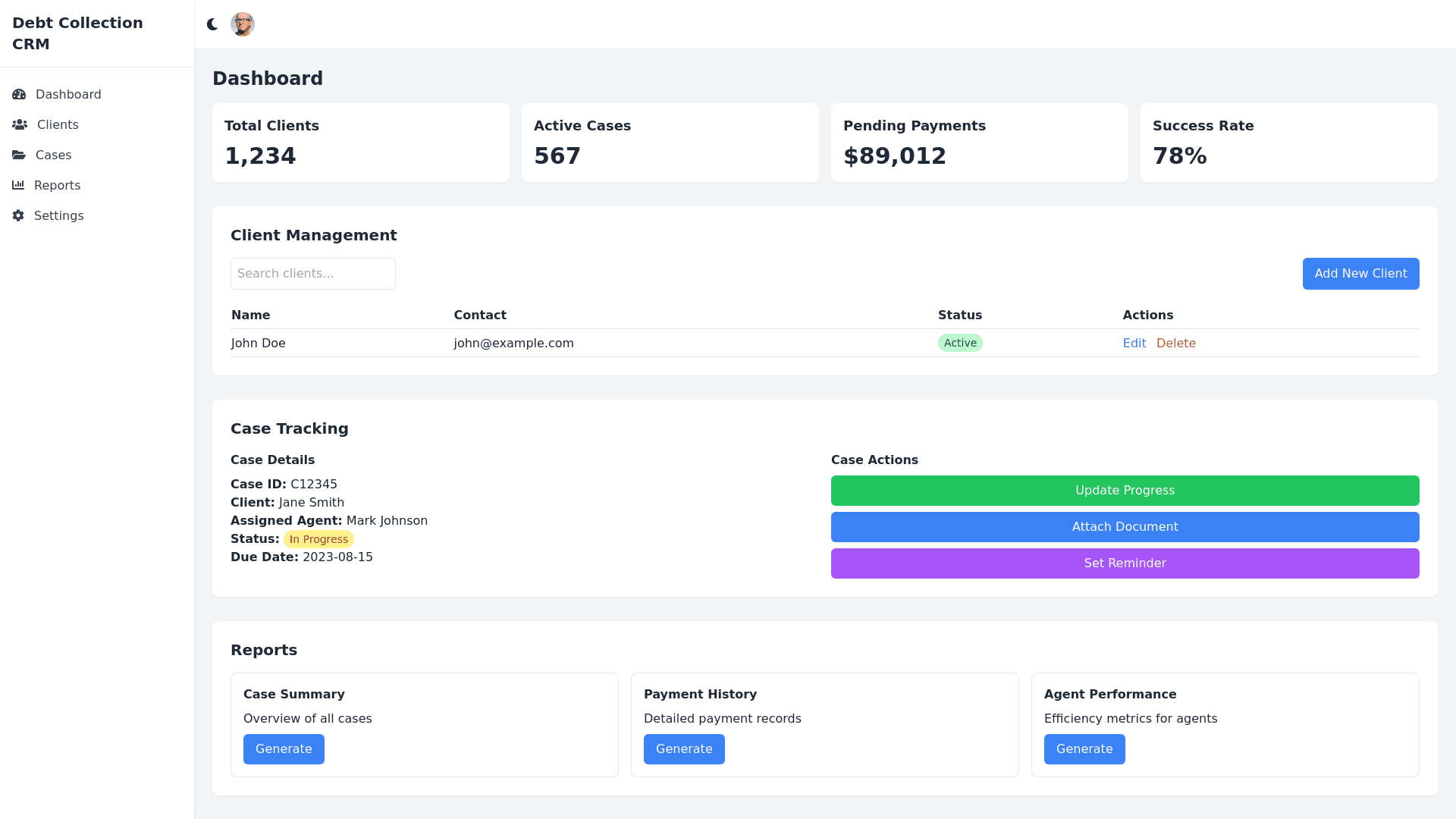Focus the Search clients input field
Screen dimensions: 1456x819
point(312,274)
